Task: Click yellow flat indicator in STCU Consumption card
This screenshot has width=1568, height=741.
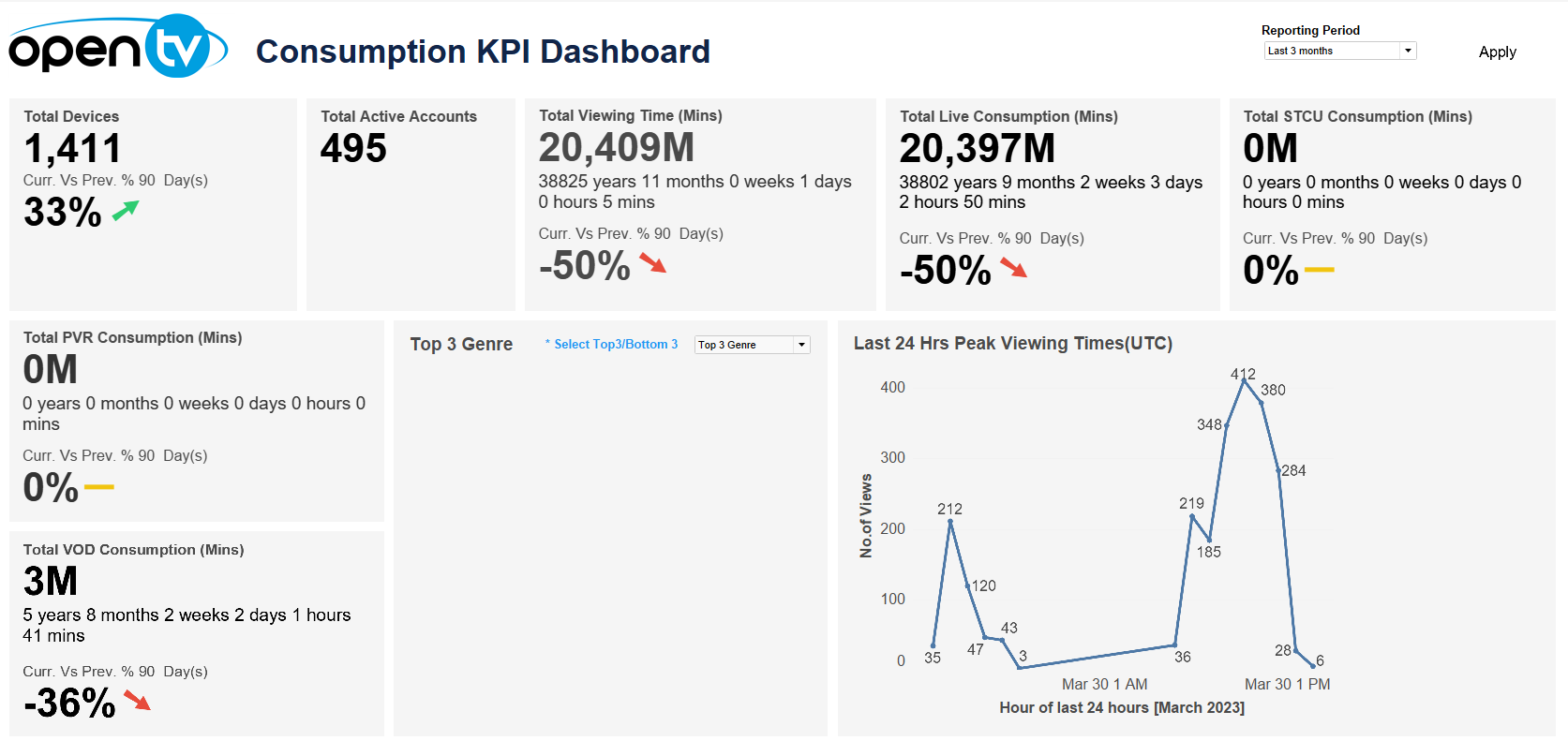Action: [x=1319, y=270]
